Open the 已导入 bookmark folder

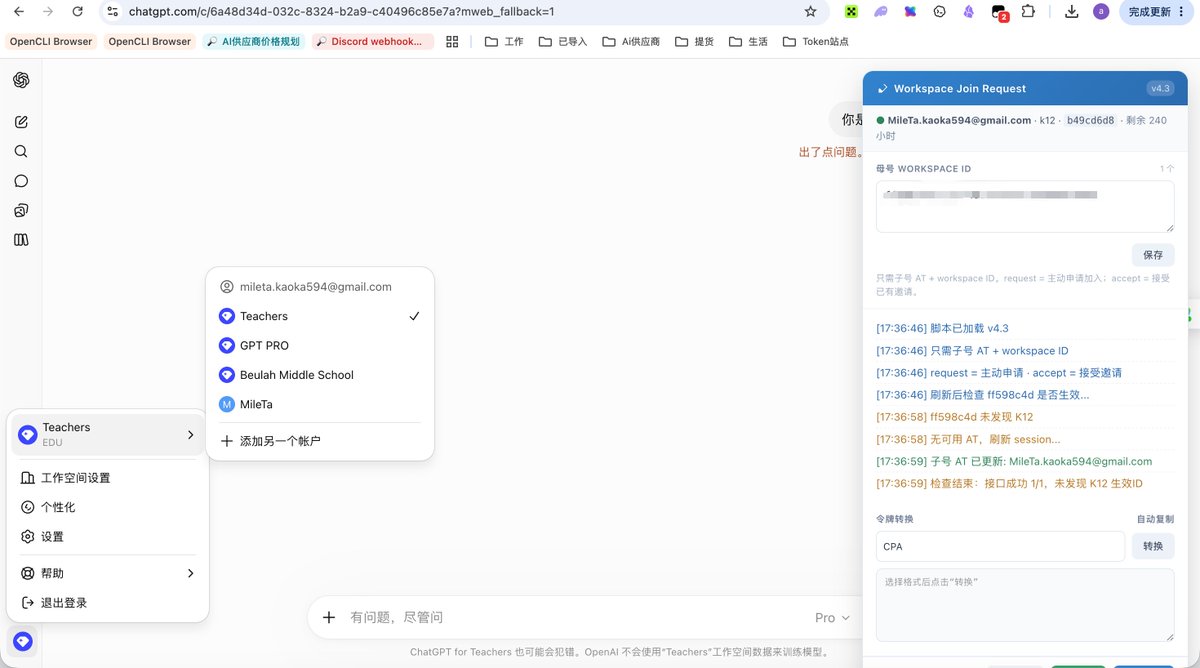point(563,41)
